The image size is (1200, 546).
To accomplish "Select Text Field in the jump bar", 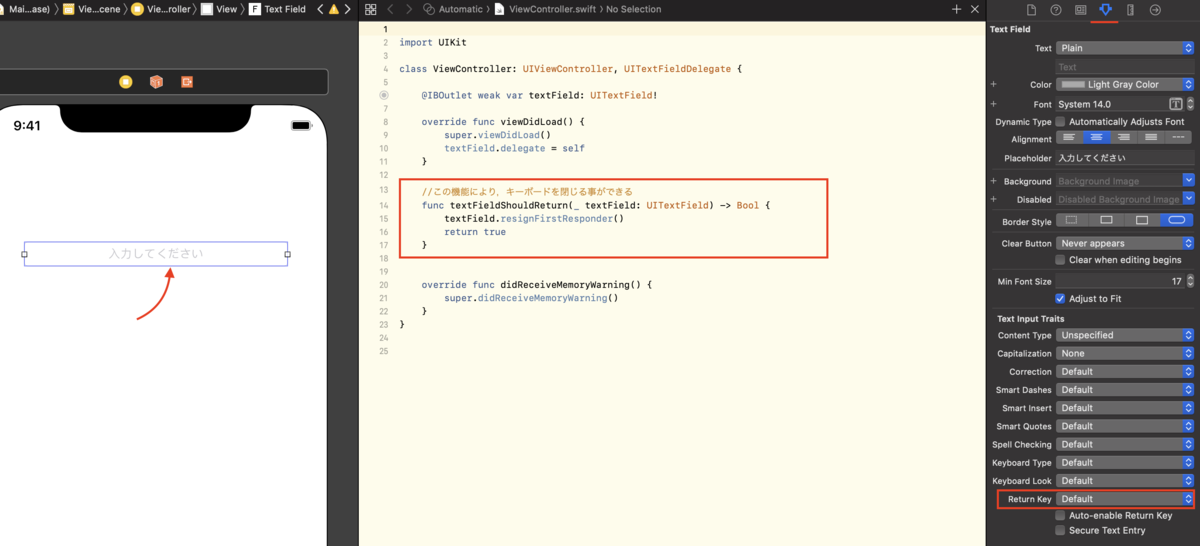I will (277, 9).
